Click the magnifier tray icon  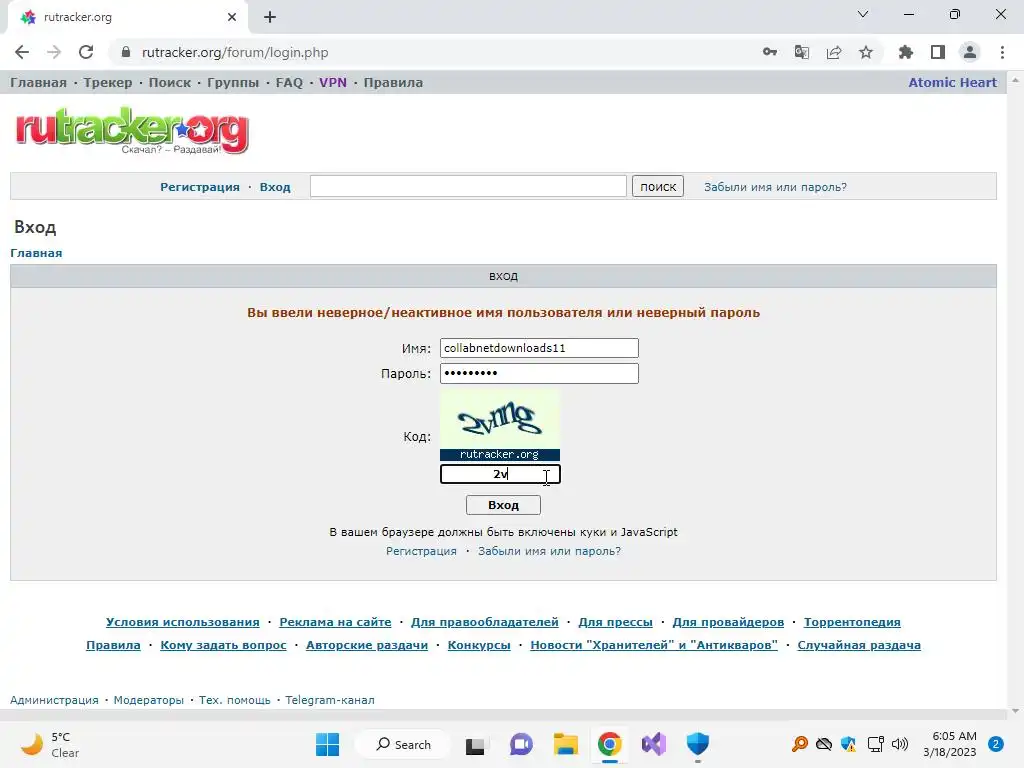point(799,744)
